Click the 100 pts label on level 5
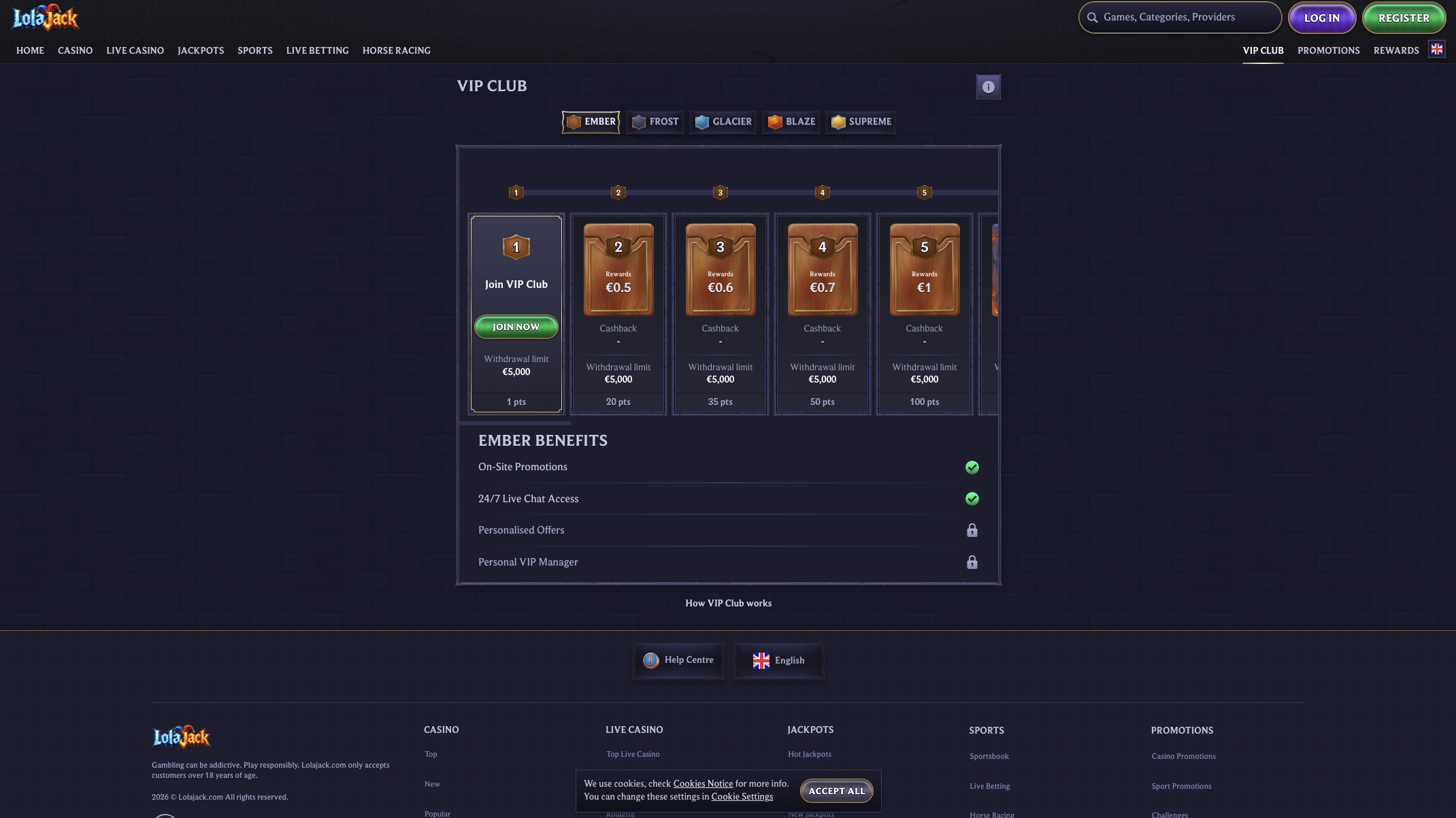The width and height of the screenshot is (1456, 818). (x=925, y=402)
